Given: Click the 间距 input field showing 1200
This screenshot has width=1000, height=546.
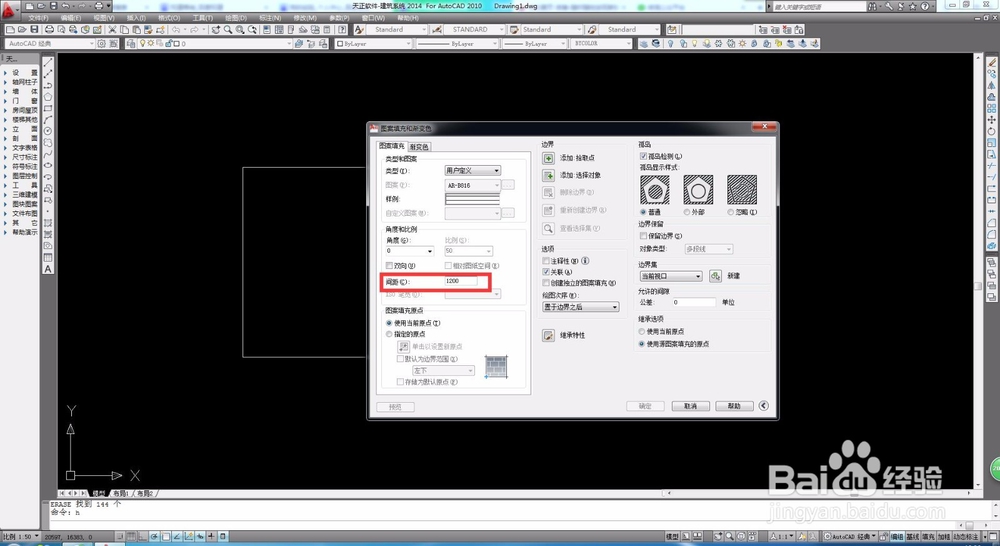Looking at the screenshot, I should click(x=460, y=281).
